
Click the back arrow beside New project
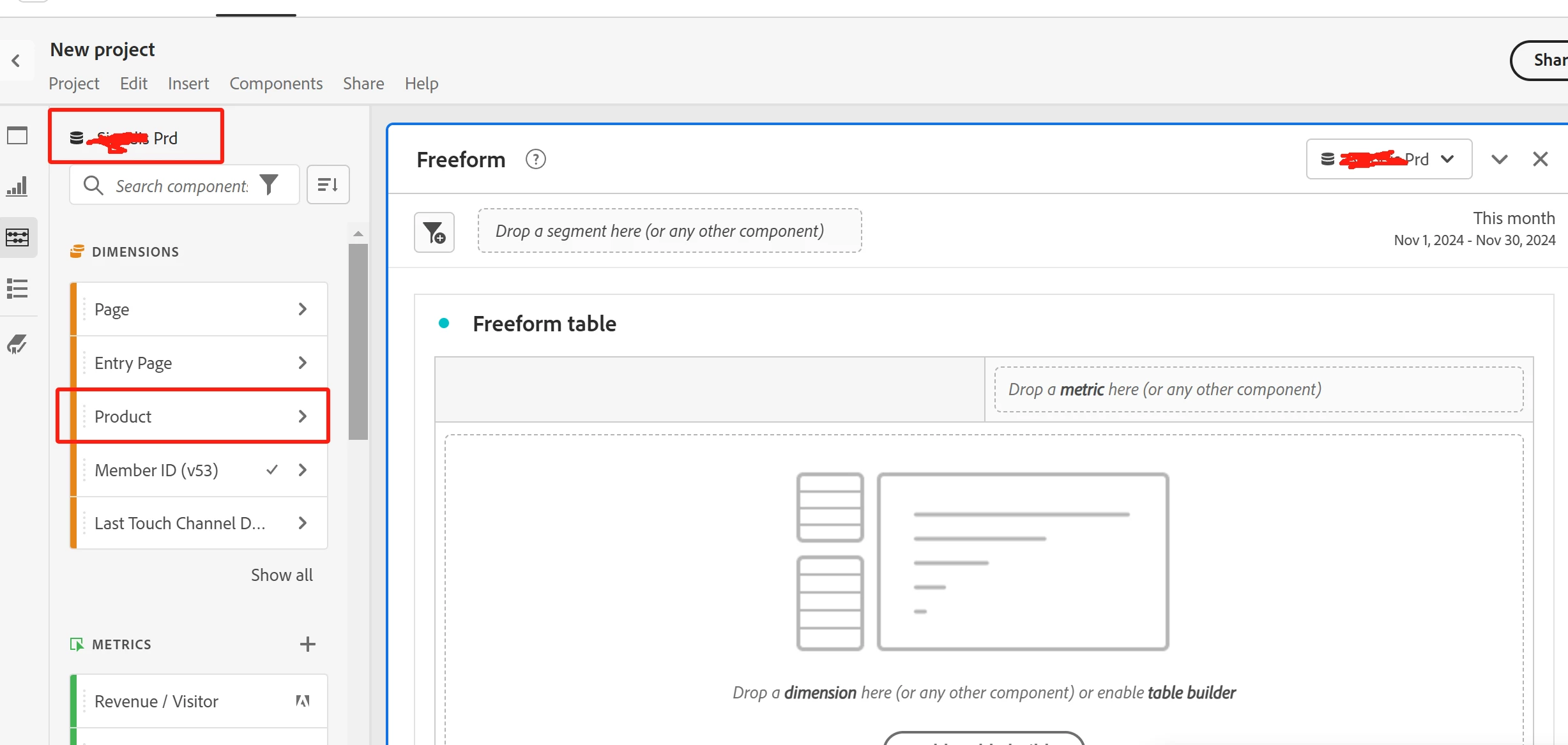point(16,61)
